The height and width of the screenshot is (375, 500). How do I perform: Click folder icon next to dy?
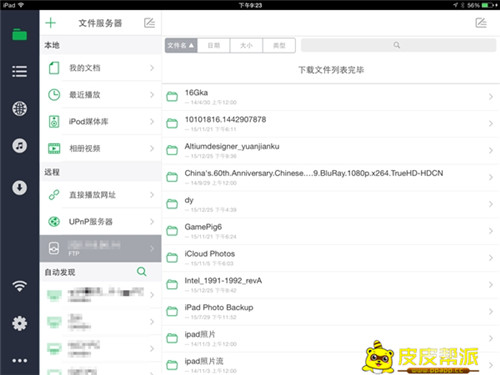point(172,204)
